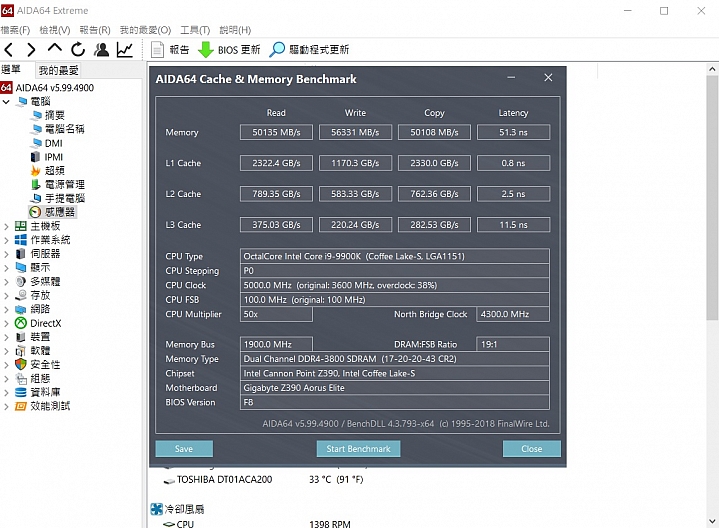Select the DMI tree item
The height and width of the screenshot is (528, 719).
click(x=54, y=143)
